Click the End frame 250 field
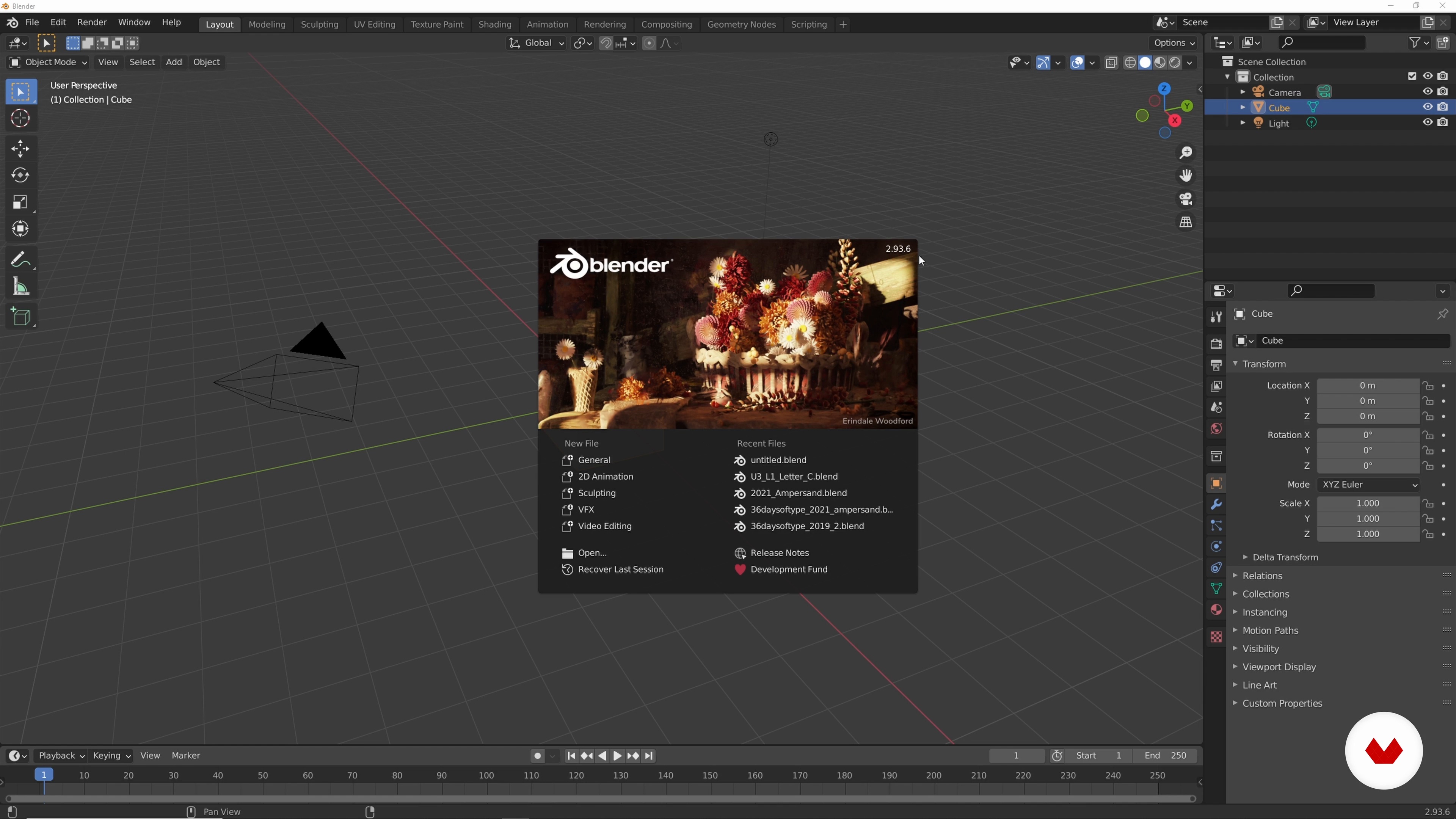Screen dimensions: 1456x819 tap(1165, 756)
